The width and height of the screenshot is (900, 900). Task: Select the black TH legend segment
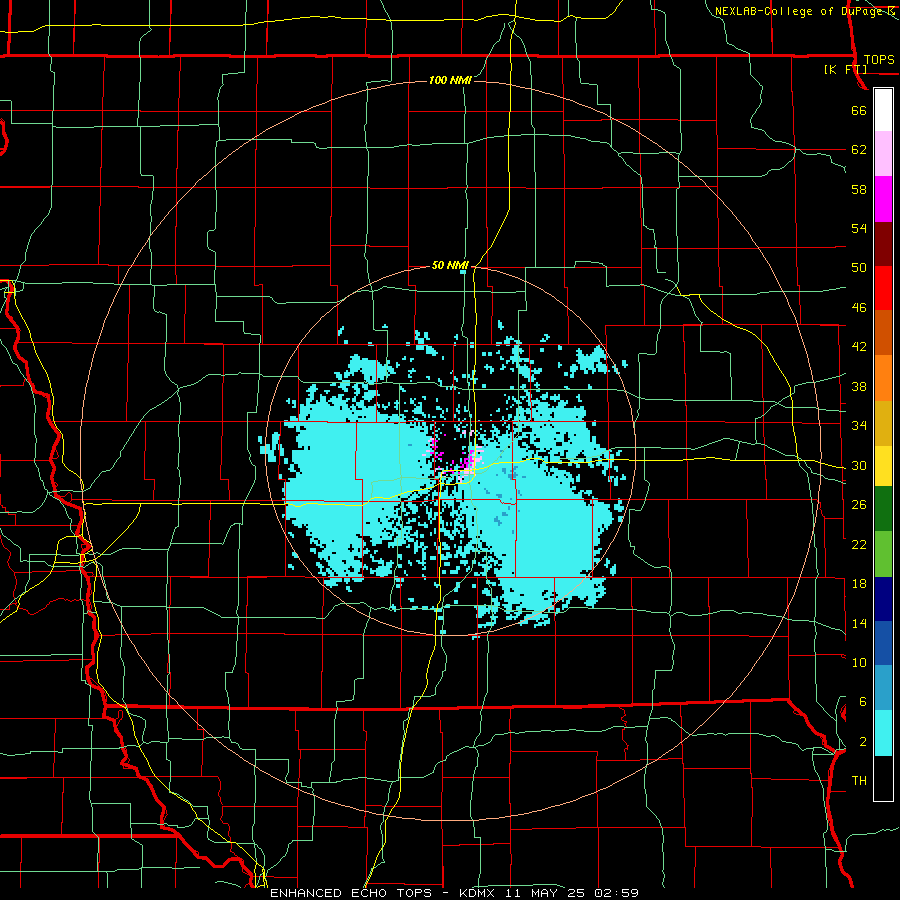[883, 778]
